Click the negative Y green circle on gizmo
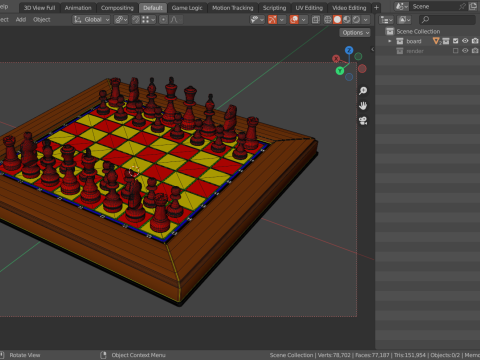The width and height of the screenshot is (480, 360). pyautogui.click(x=358, y=56)
